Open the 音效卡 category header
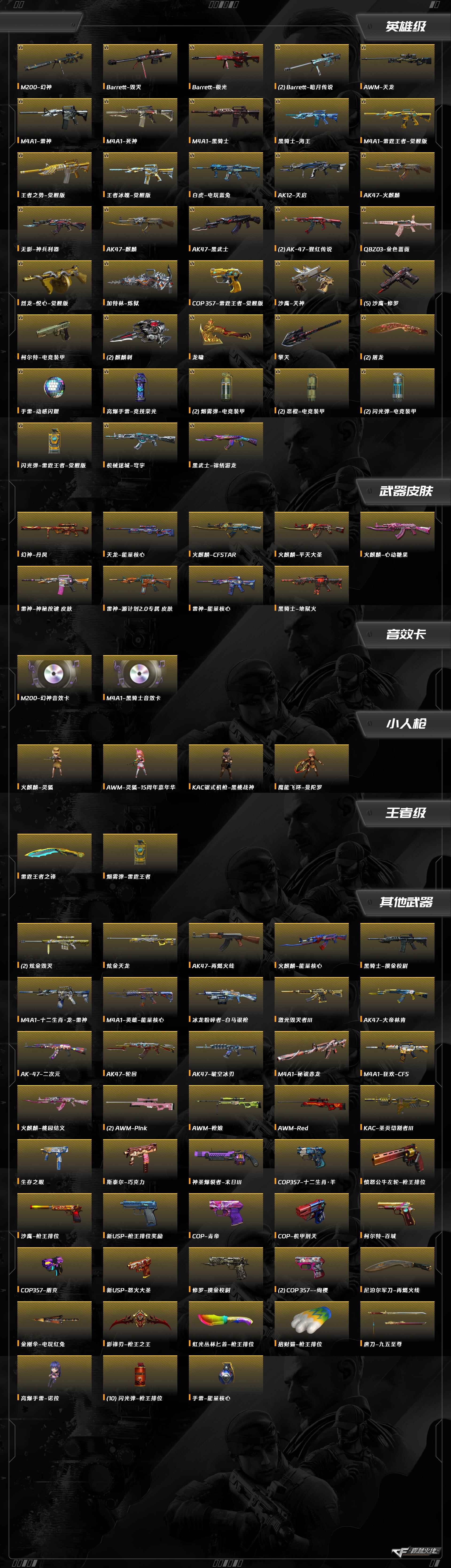 (406, 634)
